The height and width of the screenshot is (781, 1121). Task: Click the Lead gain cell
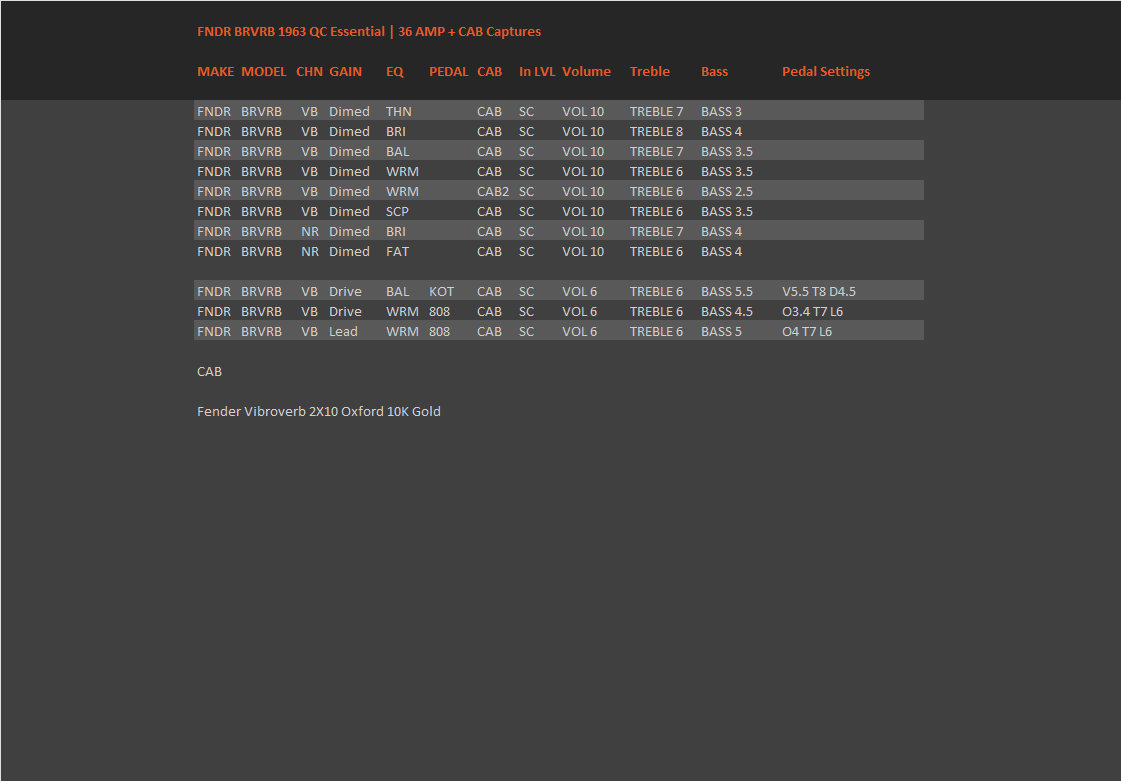(343, 332)
